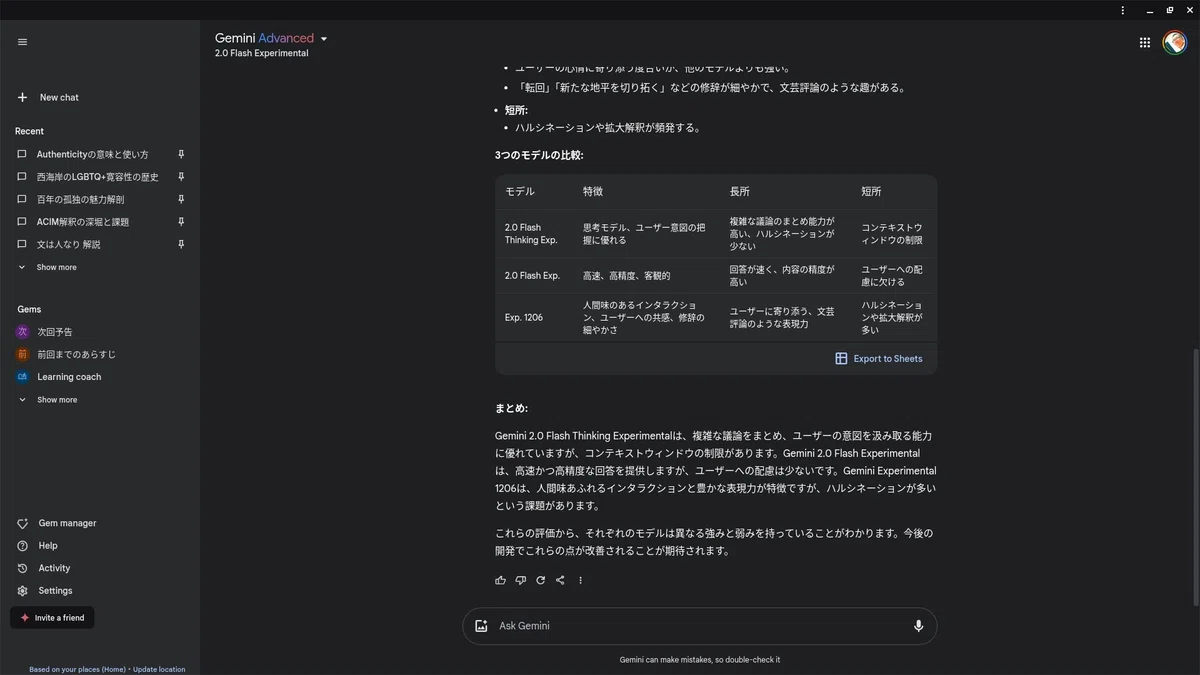Open the 前回までのあらすじ gem
Screen dimensions: 1200x675
76,354
